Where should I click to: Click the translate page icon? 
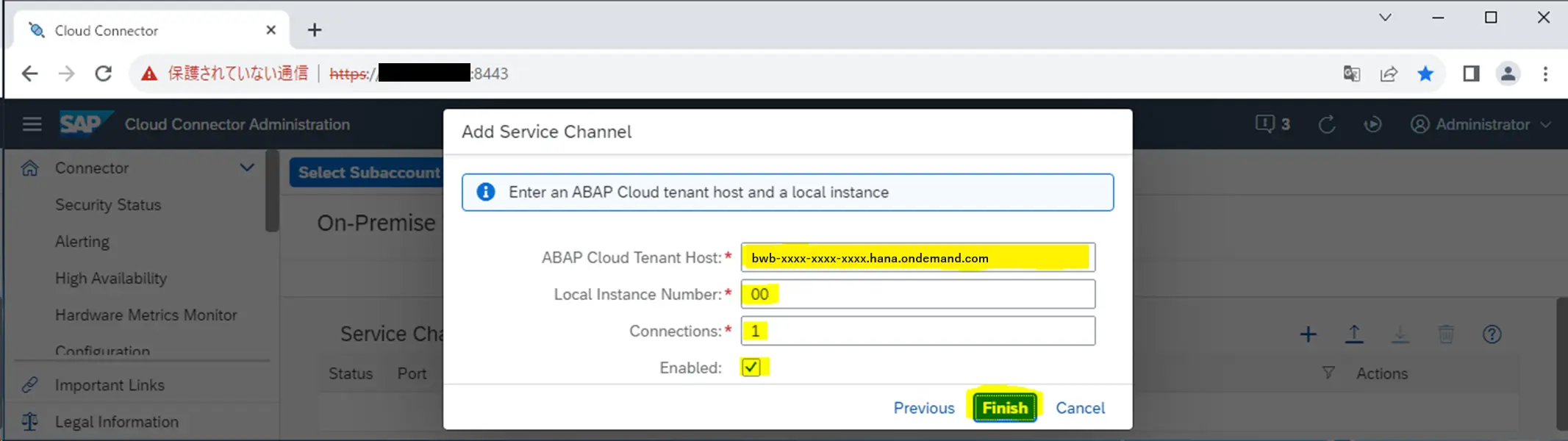pyautogui.click(x=1351, y=73)
